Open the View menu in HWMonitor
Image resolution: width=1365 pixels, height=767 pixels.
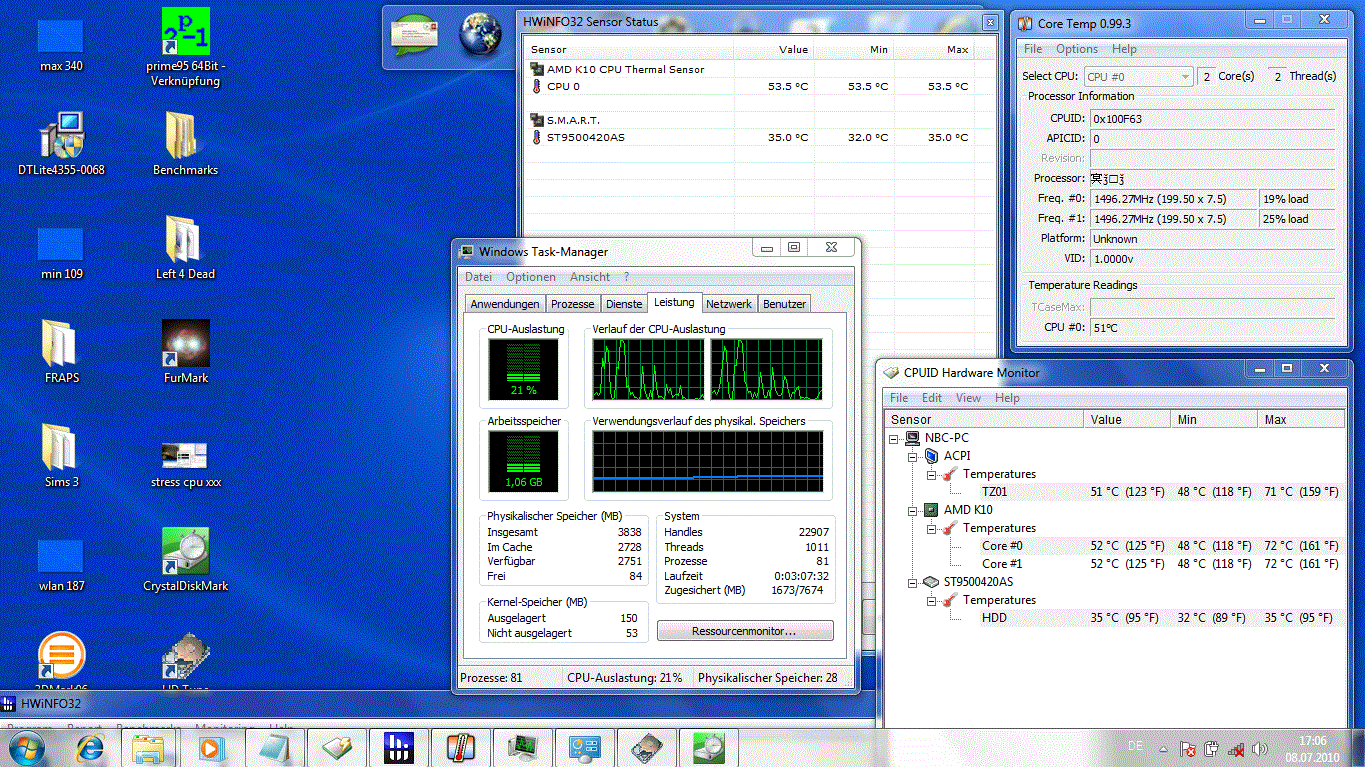(x=968, y=398)
